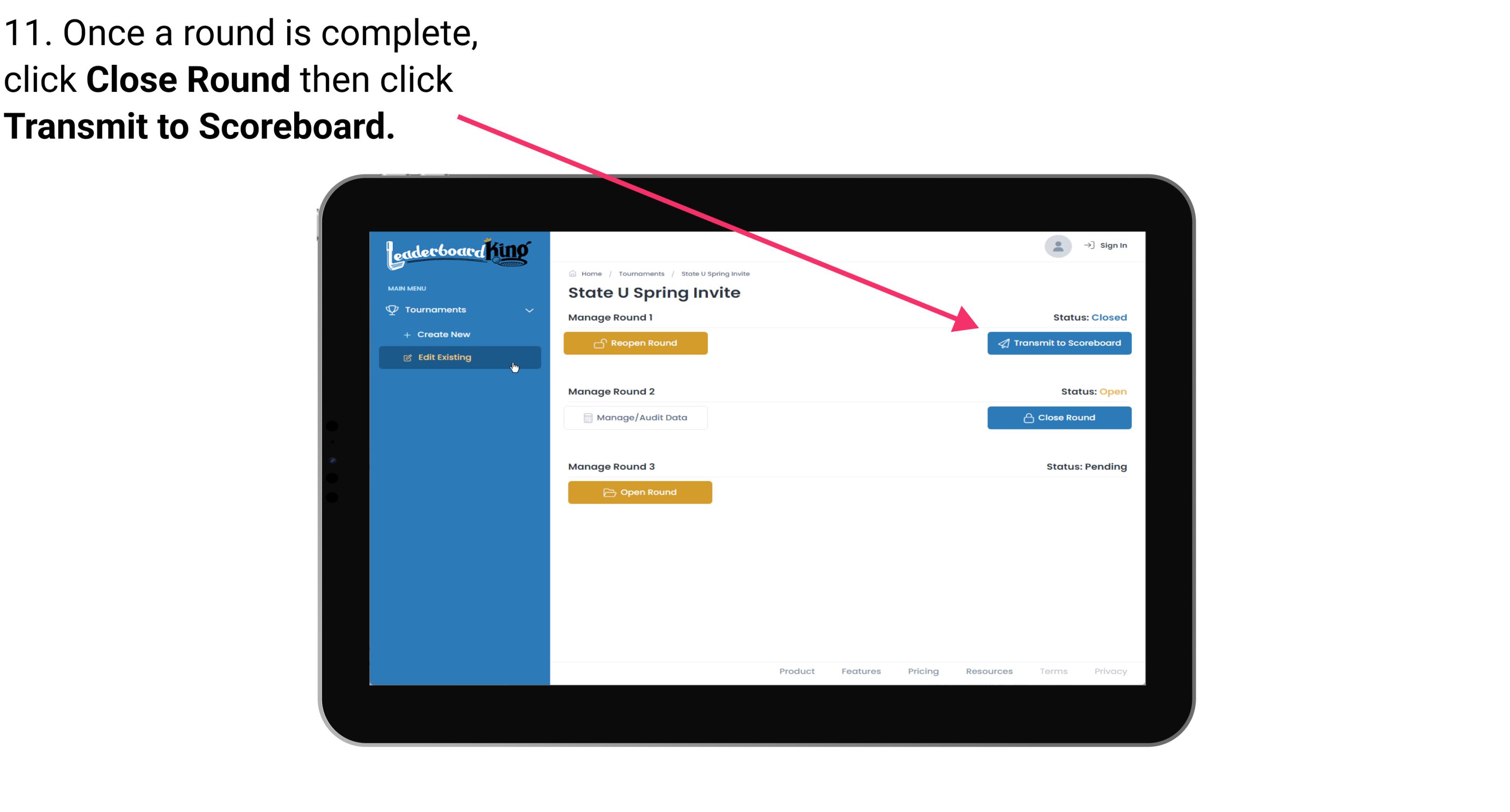Click the Reopen Round icon

600,342
